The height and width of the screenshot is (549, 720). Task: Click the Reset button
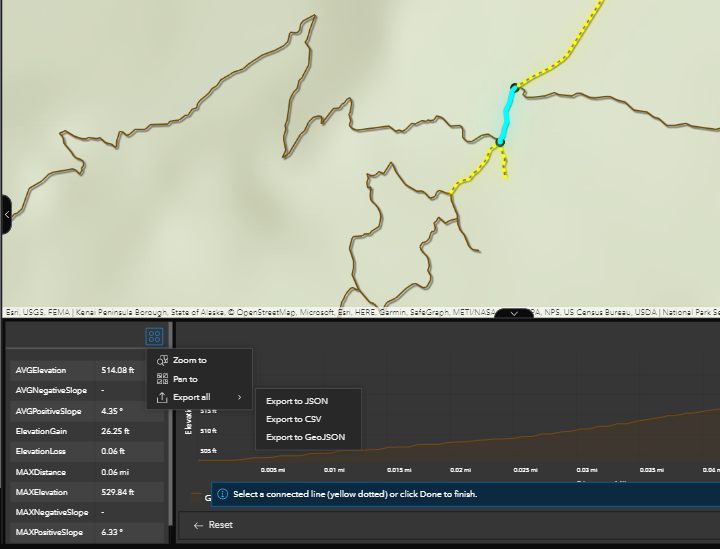[x=213, y=525]
